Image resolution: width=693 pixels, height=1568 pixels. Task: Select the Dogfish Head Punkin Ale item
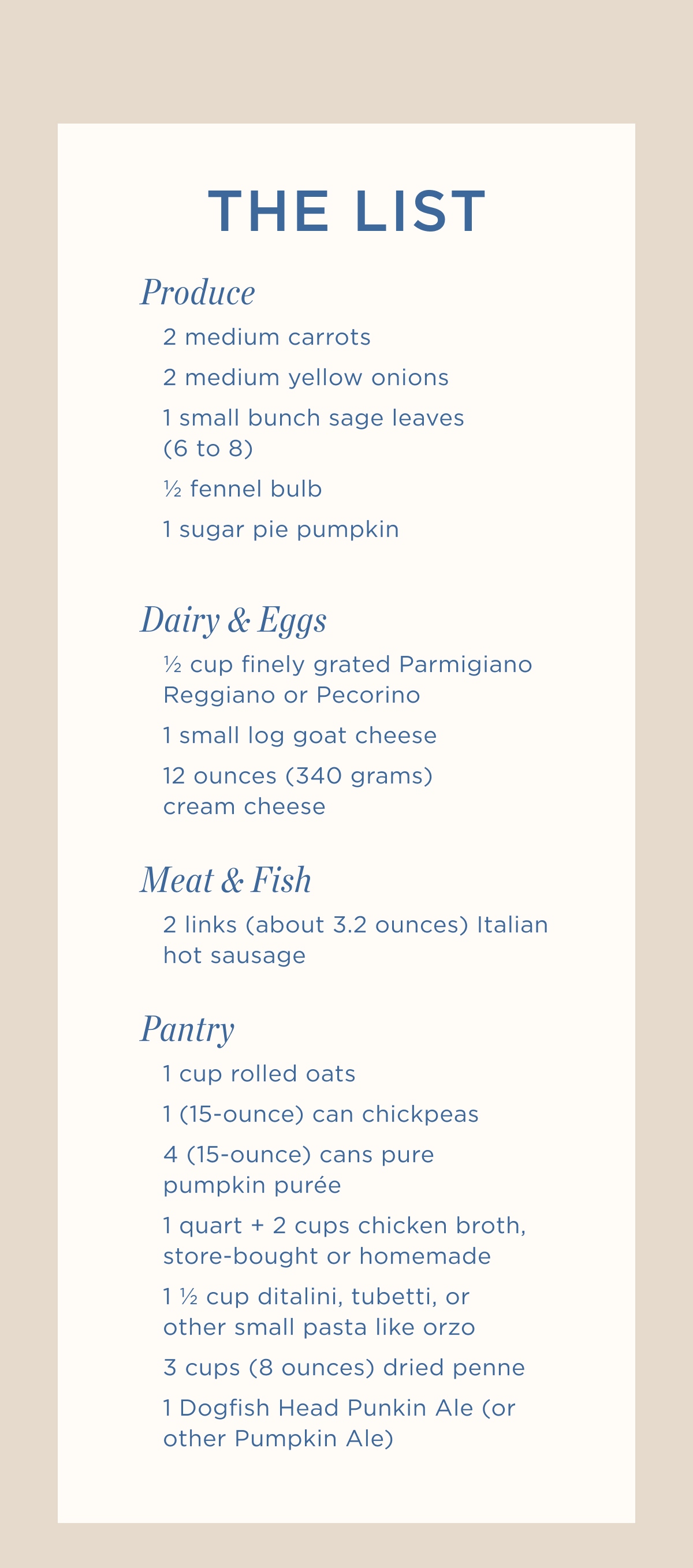[339, 1423]
